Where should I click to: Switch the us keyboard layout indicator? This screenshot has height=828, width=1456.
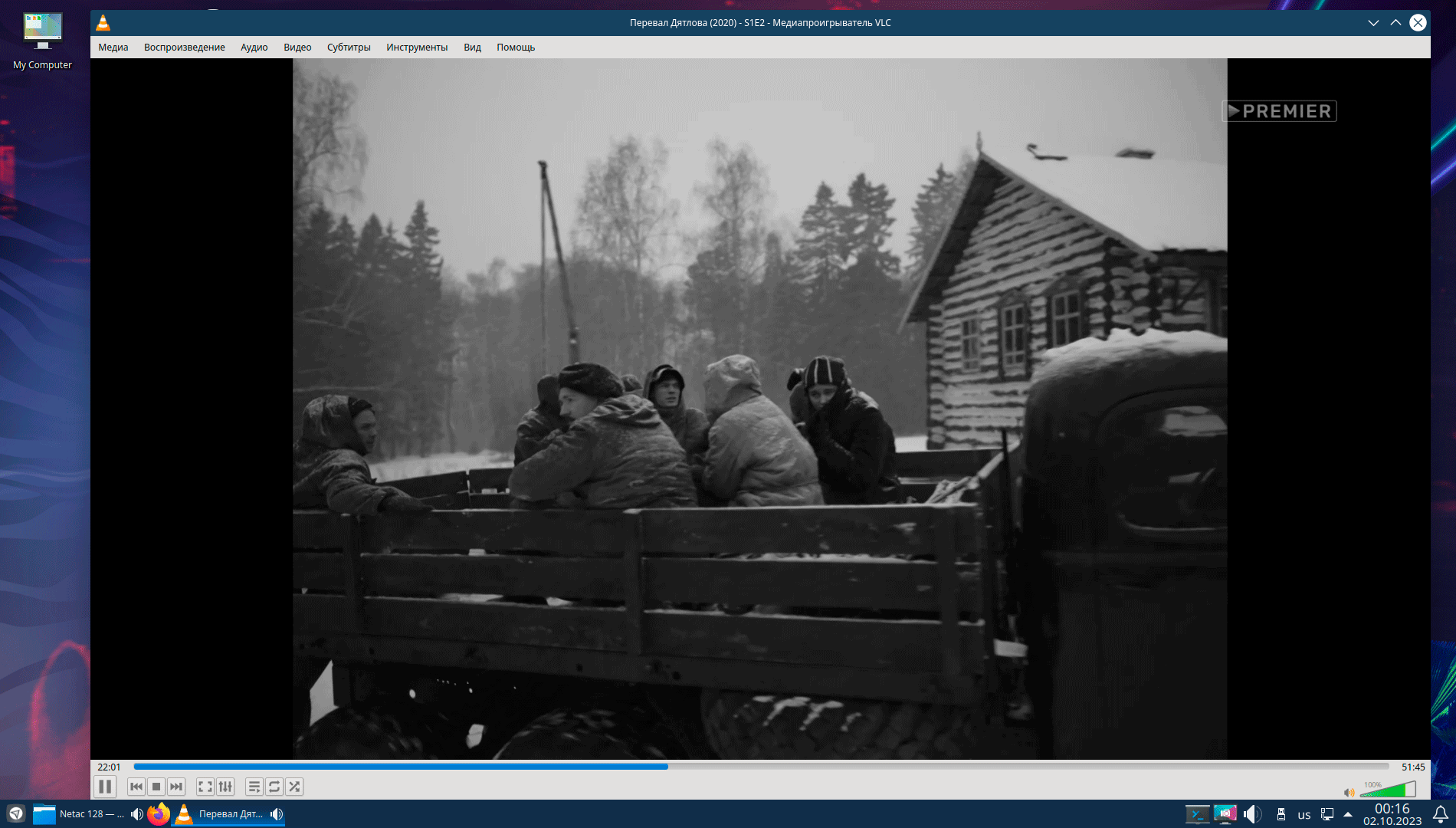[1304, 815]
